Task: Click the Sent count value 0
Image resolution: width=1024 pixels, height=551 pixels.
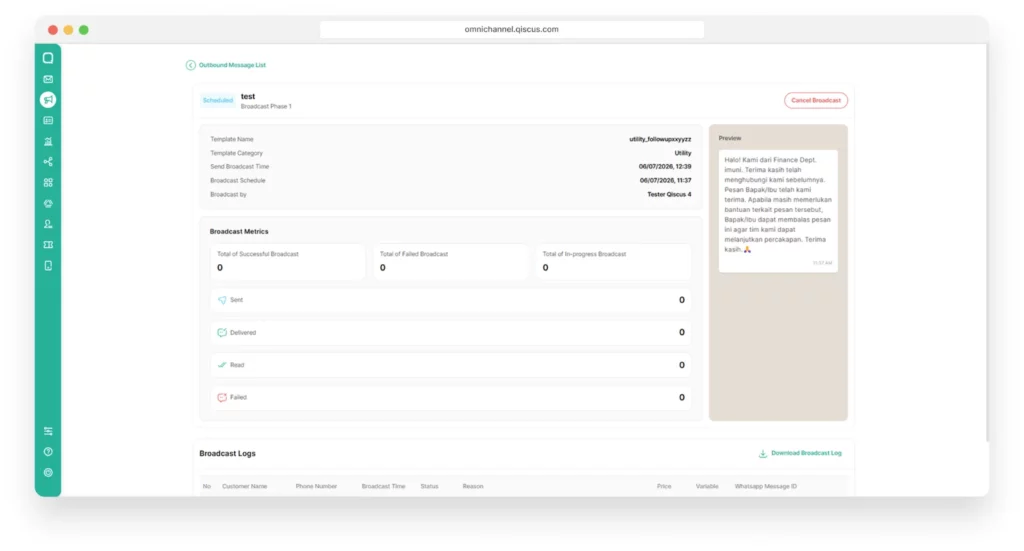Action: [682, 300]
